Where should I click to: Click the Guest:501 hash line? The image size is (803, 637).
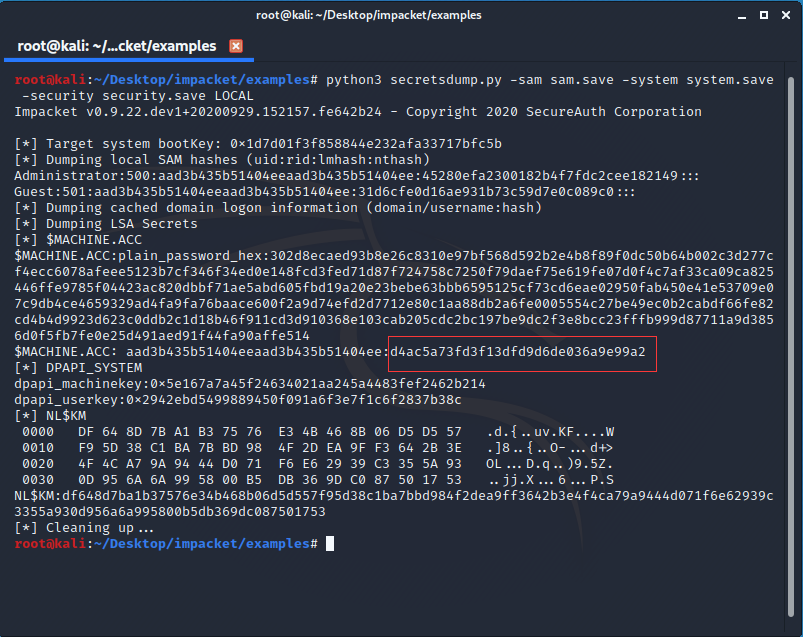tap(325, 192)
